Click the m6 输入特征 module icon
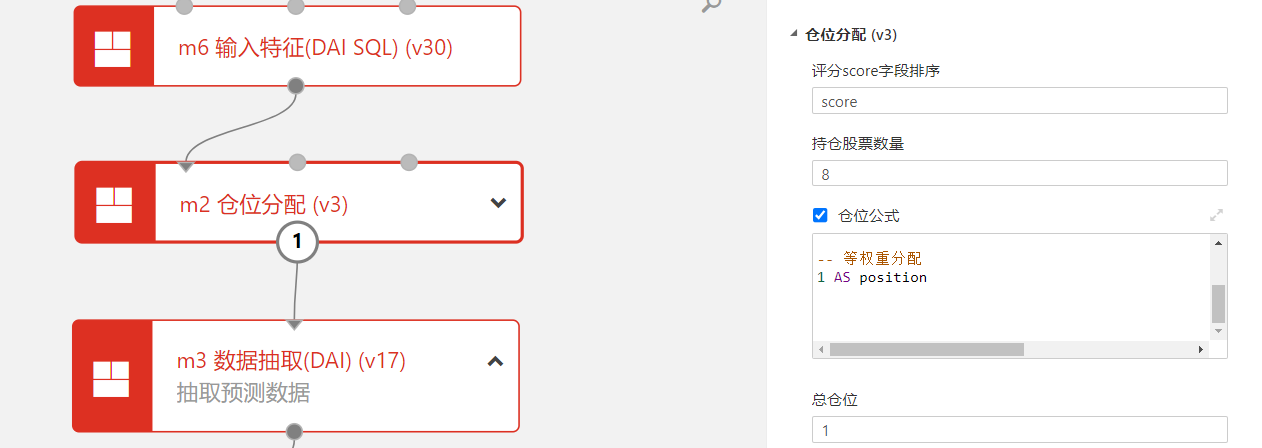The width and height of the screenshot is (1262, 448). coord(112,48)
